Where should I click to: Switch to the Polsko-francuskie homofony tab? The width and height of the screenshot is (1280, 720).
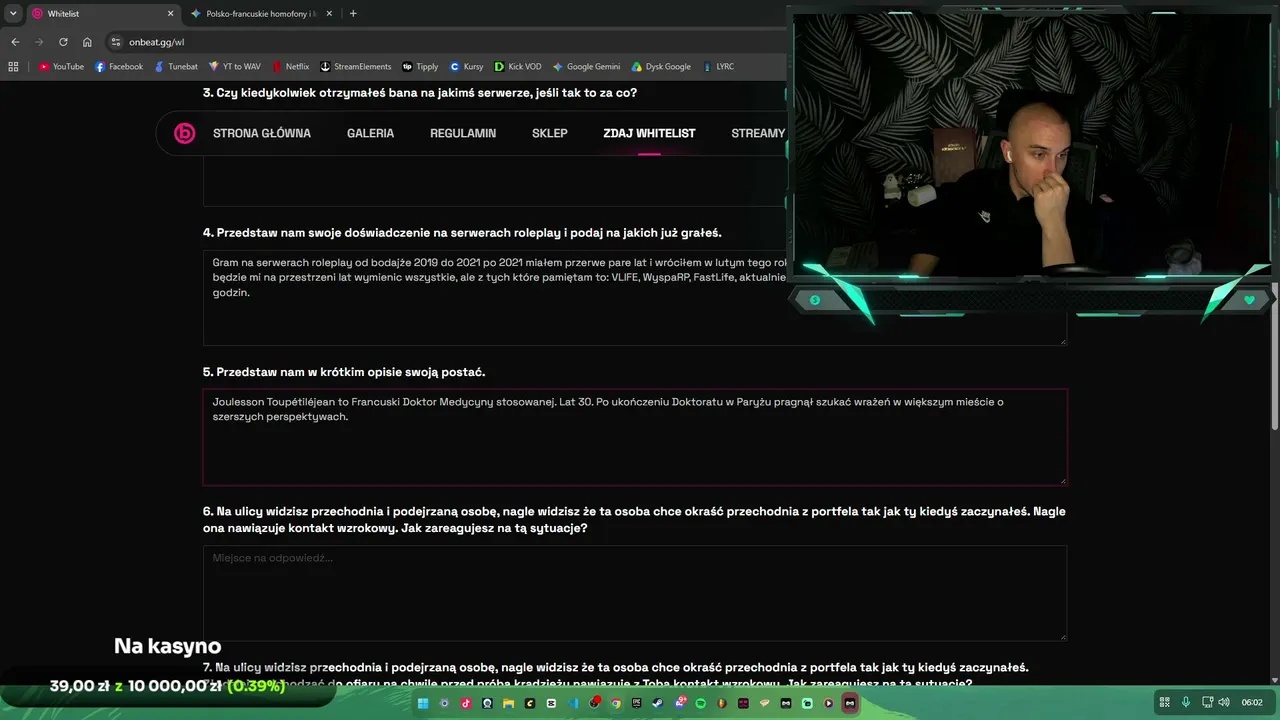tap(262, 14)
